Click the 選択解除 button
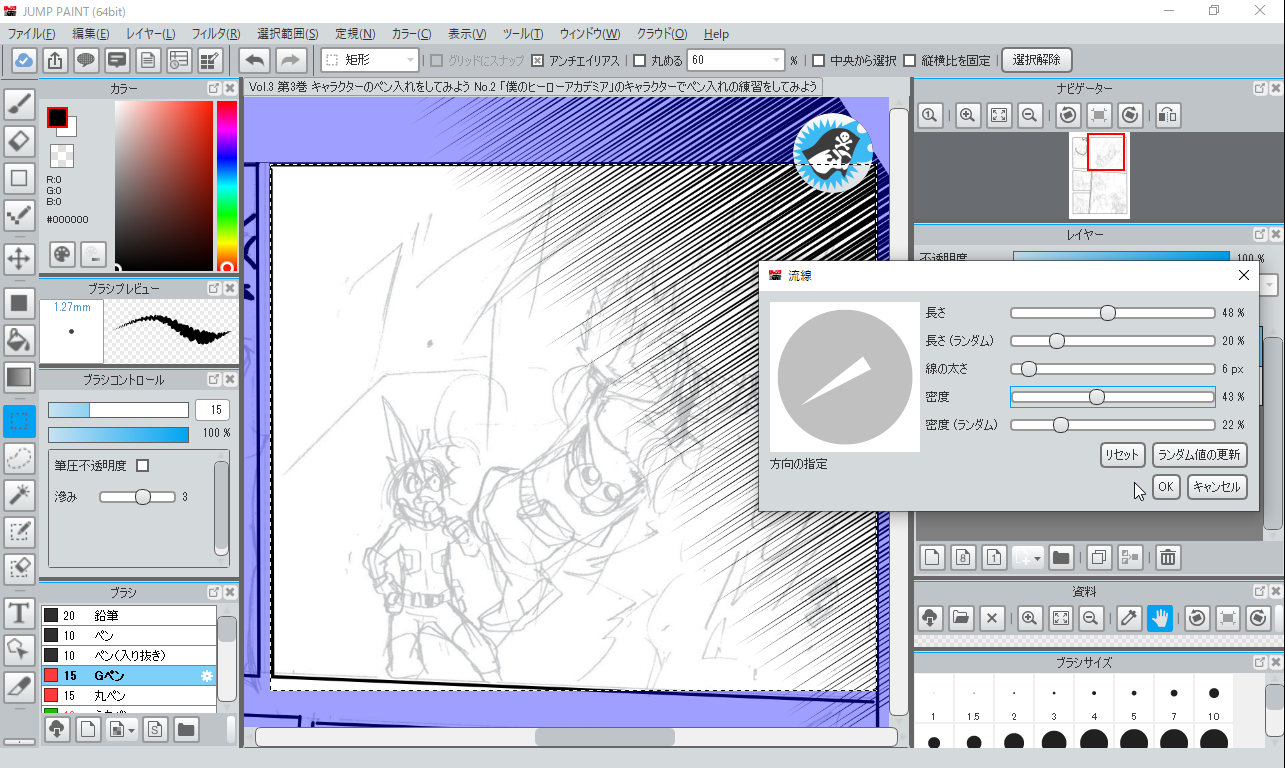1285x768 pixels. [1036, 60]
